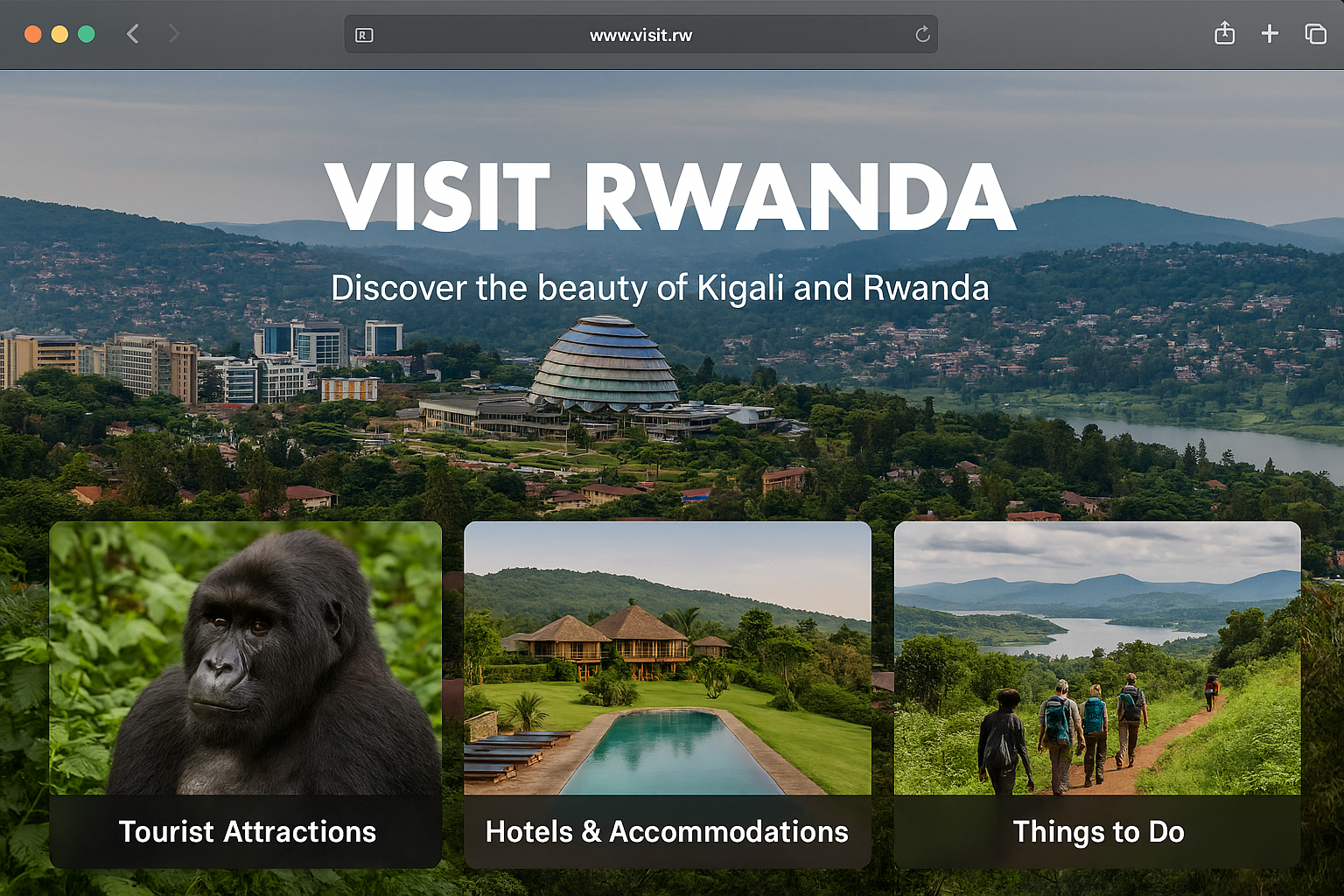Click the browser back arrow

[x=133, y=34]
